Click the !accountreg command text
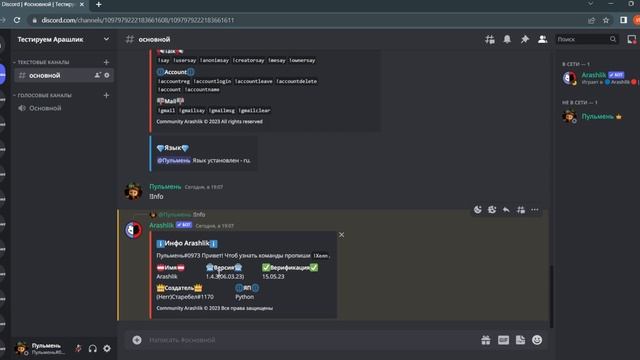Image resolution: width=640 pixels, height=360 pixels. click(173, 81)
